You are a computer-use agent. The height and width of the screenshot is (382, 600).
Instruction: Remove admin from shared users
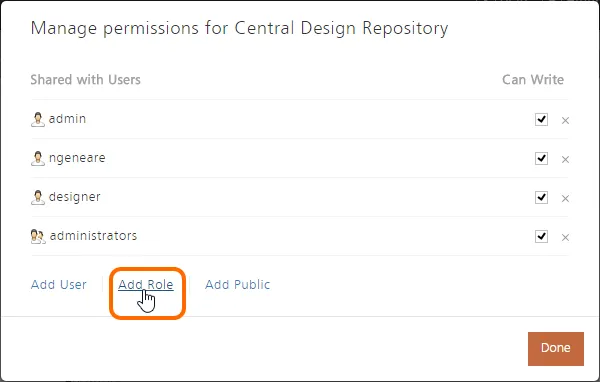[x=565, y=121]
